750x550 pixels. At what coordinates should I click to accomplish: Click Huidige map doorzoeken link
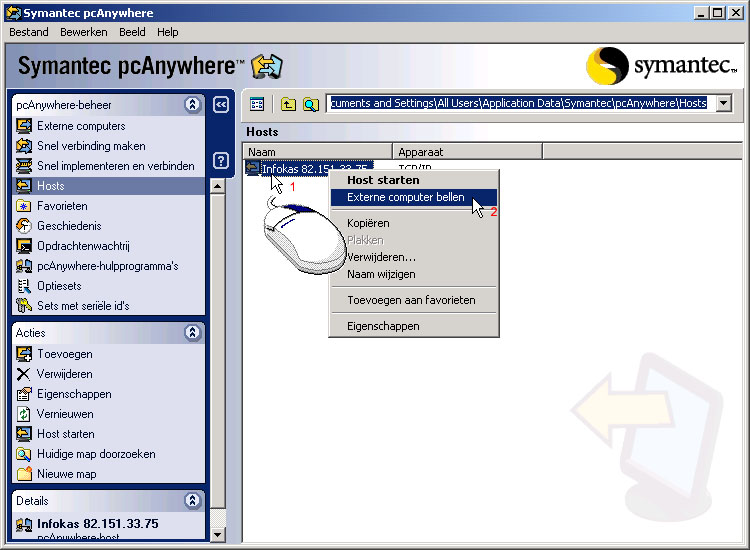[x=96, y=454]
